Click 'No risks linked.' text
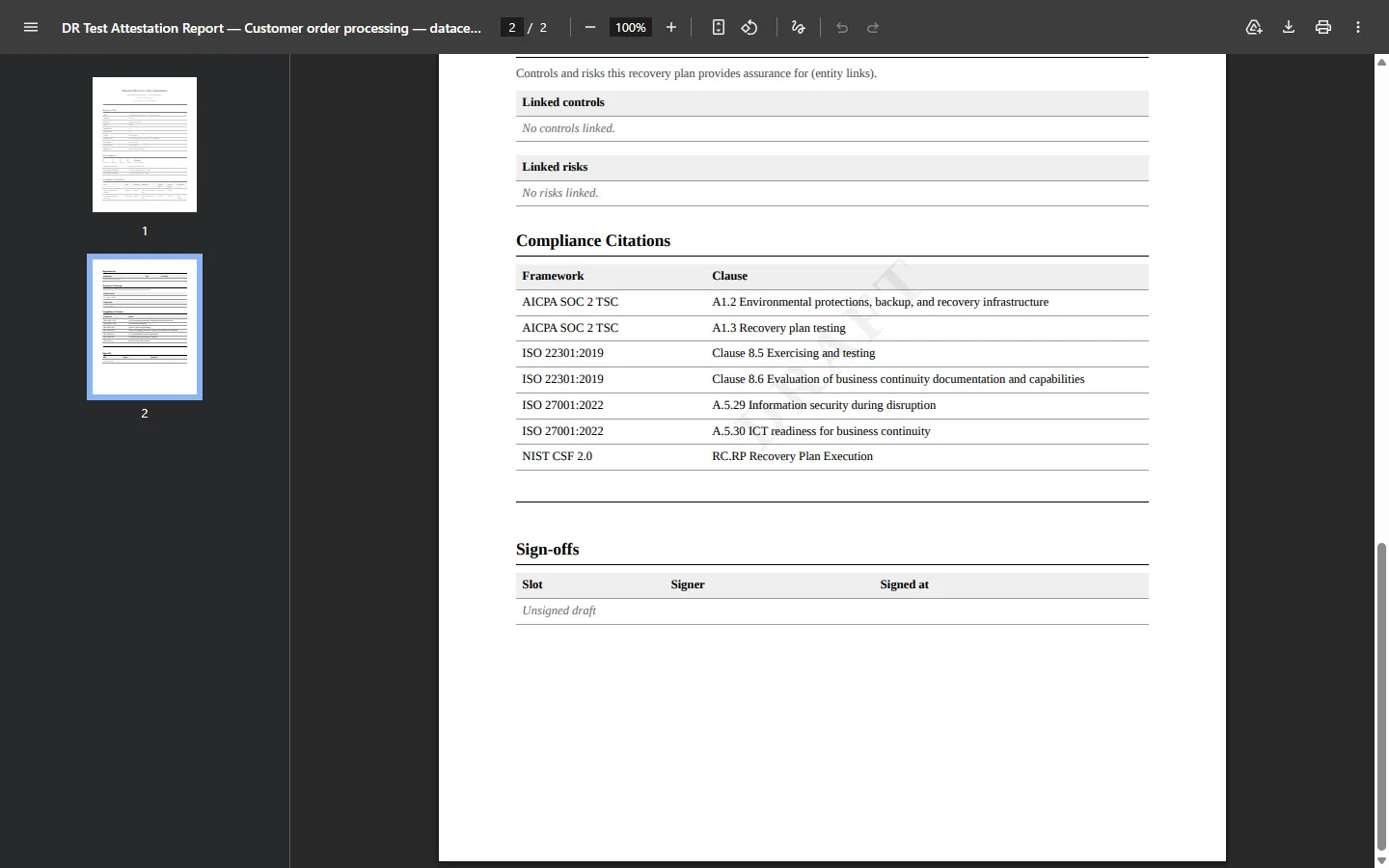The height and width of the screenshot is (868, 1389). (x=560, y=193)
